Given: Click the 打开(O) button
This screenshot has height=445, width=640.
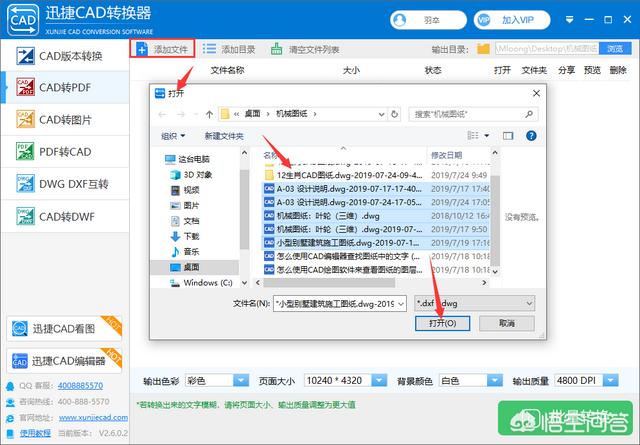Looking at the screenshot, I should [x=442, y=323].
